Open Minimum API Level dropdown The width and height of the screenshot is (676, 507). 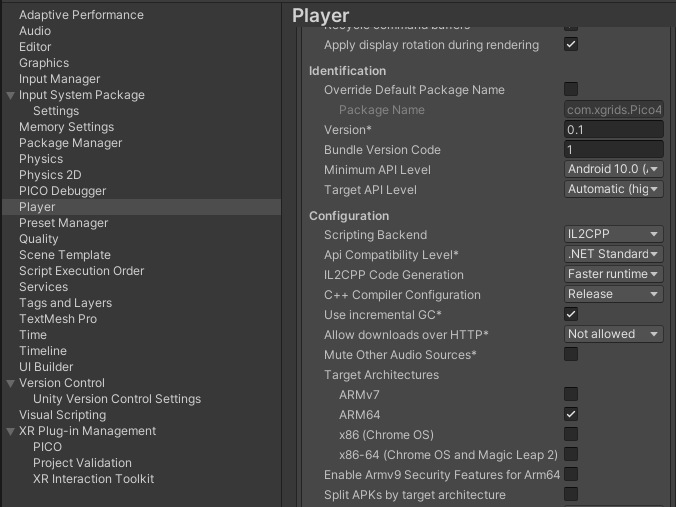coord(613,169)
